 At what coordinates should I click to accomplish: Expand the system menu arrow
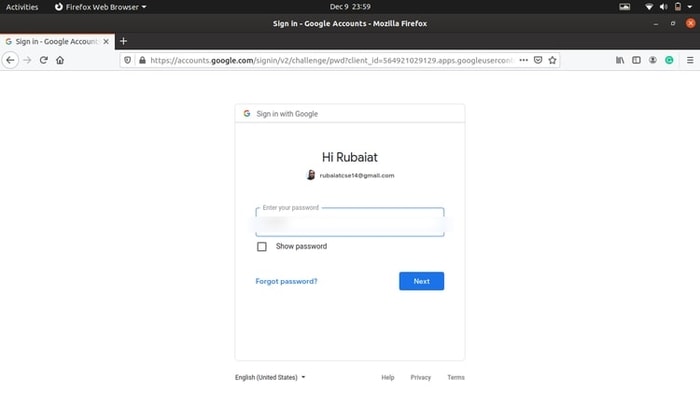click(690, 7)
